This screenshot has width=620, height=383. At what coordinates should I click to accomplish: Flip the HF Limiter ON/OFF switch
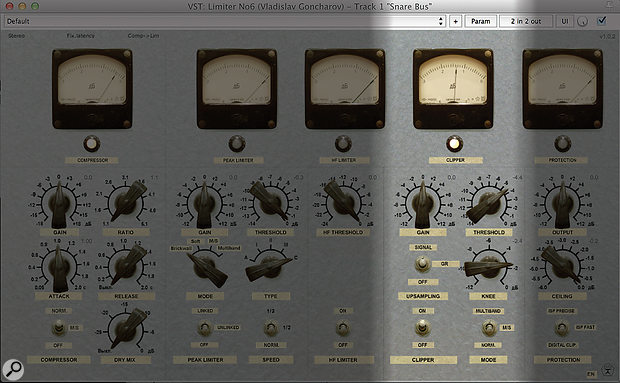coord(343,328)
